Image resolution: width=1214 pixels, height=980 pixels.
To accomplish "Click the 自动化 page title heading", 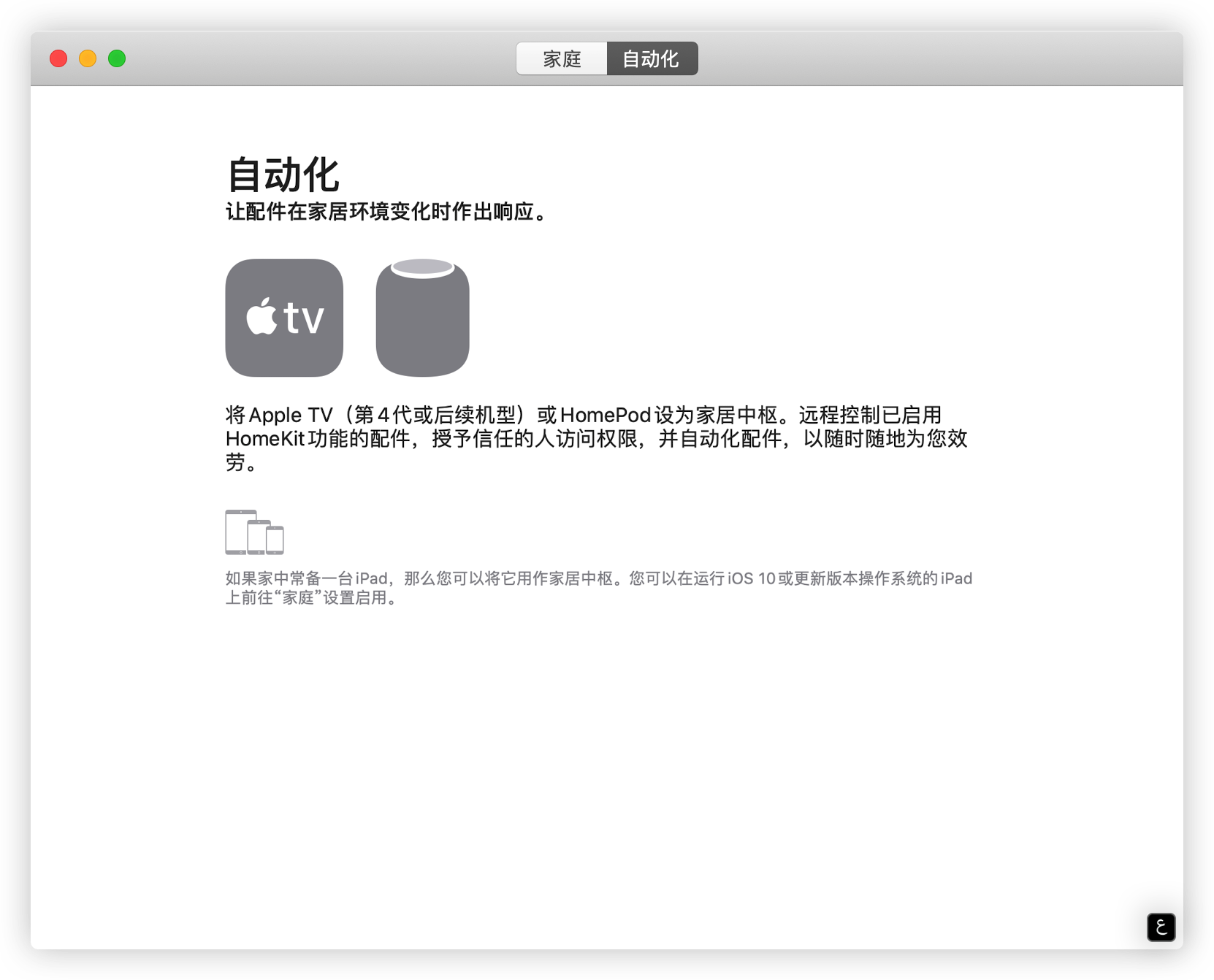I will click(285, 174).
